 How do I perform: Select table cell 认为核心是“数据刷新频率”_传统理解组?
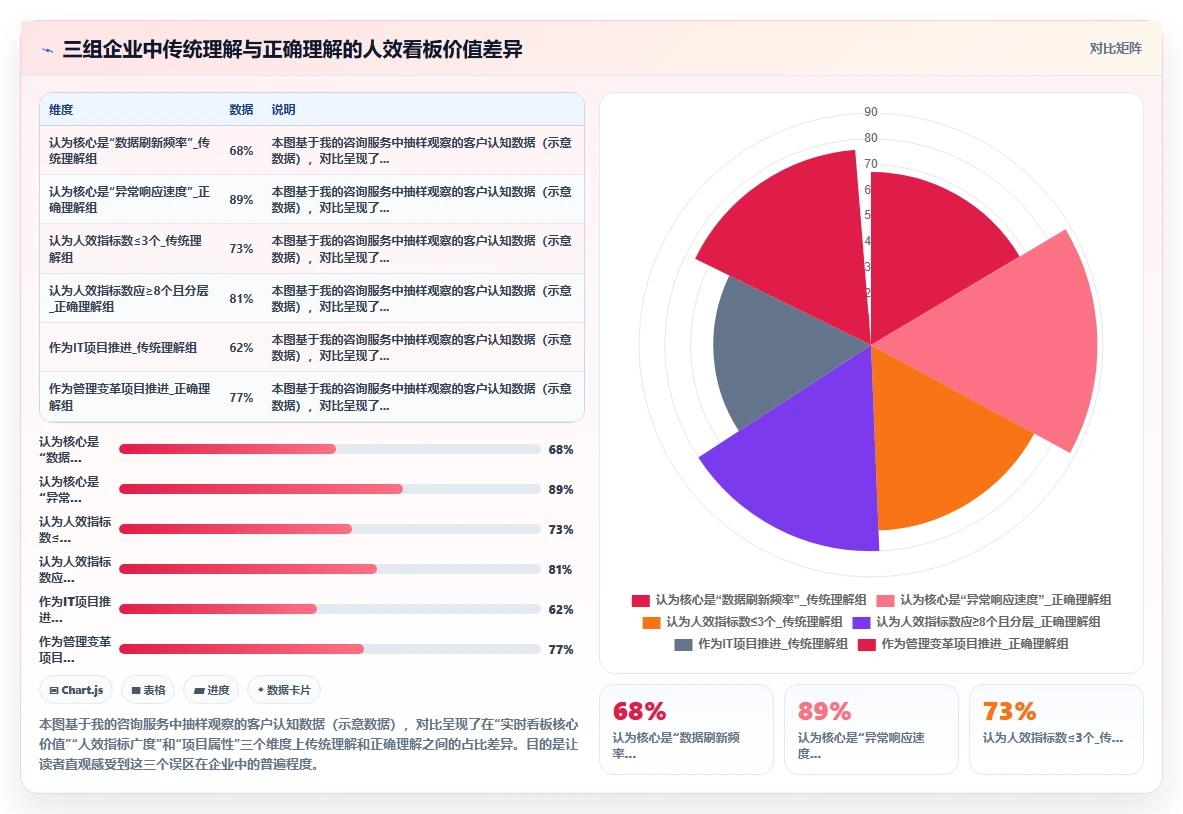(x=130, y=151)
